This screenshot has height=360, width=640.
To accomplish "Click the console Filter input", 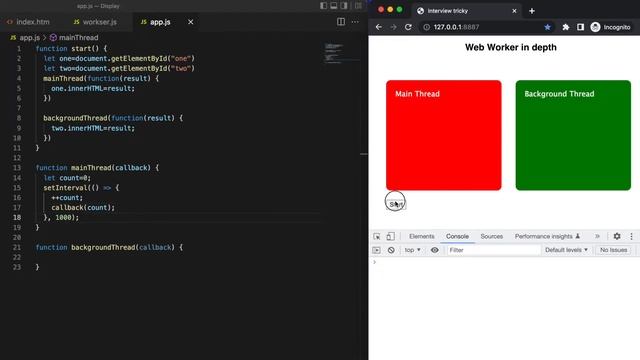I will coord(493,250).
